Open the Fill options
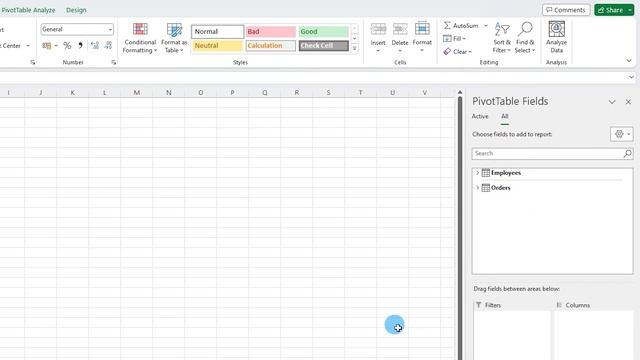Image resolution: width=640 pixels, height=360 pixels. [x=454, y=38]
